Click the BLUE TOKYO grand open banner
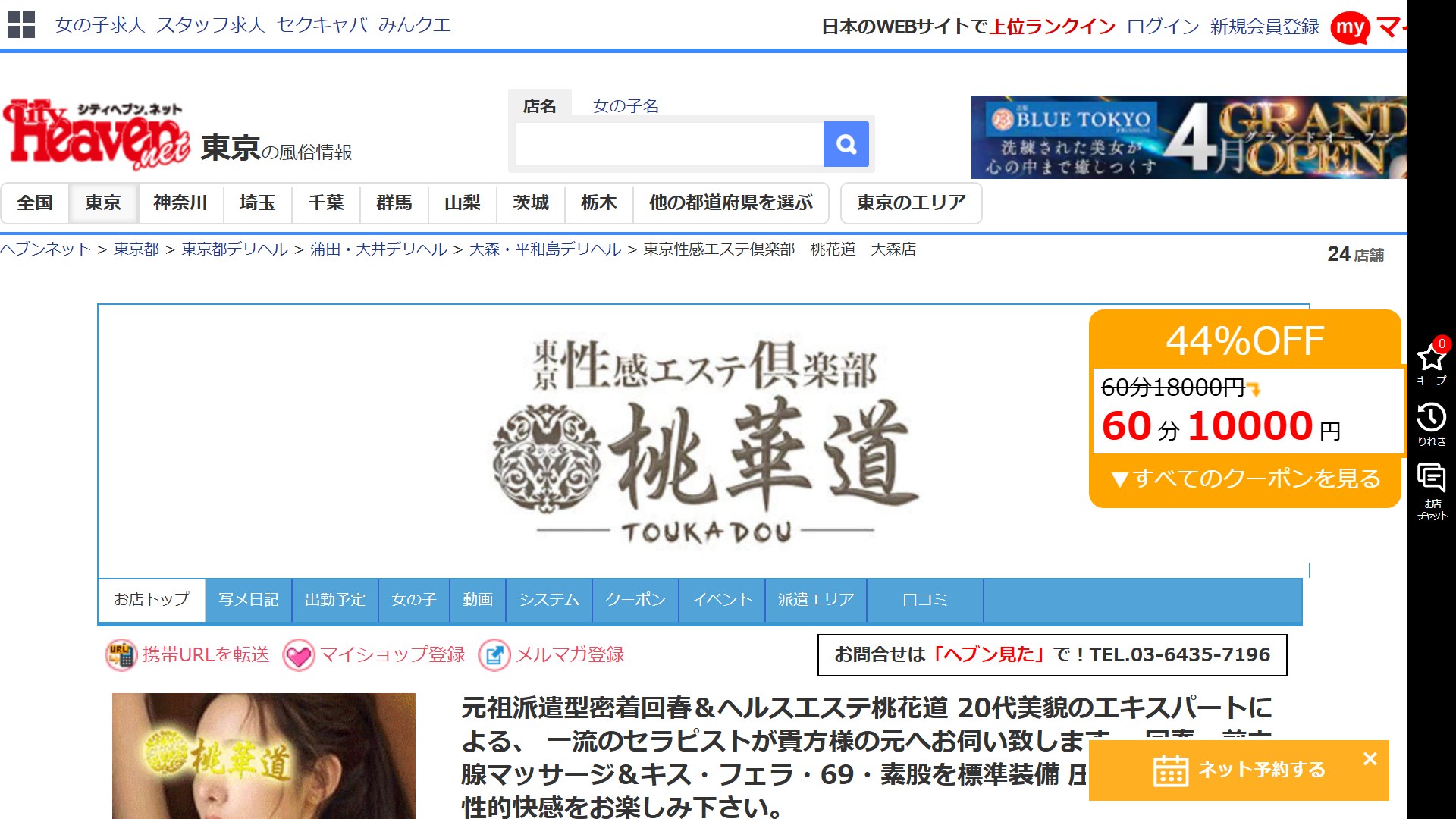 [x=1189, y=137]
